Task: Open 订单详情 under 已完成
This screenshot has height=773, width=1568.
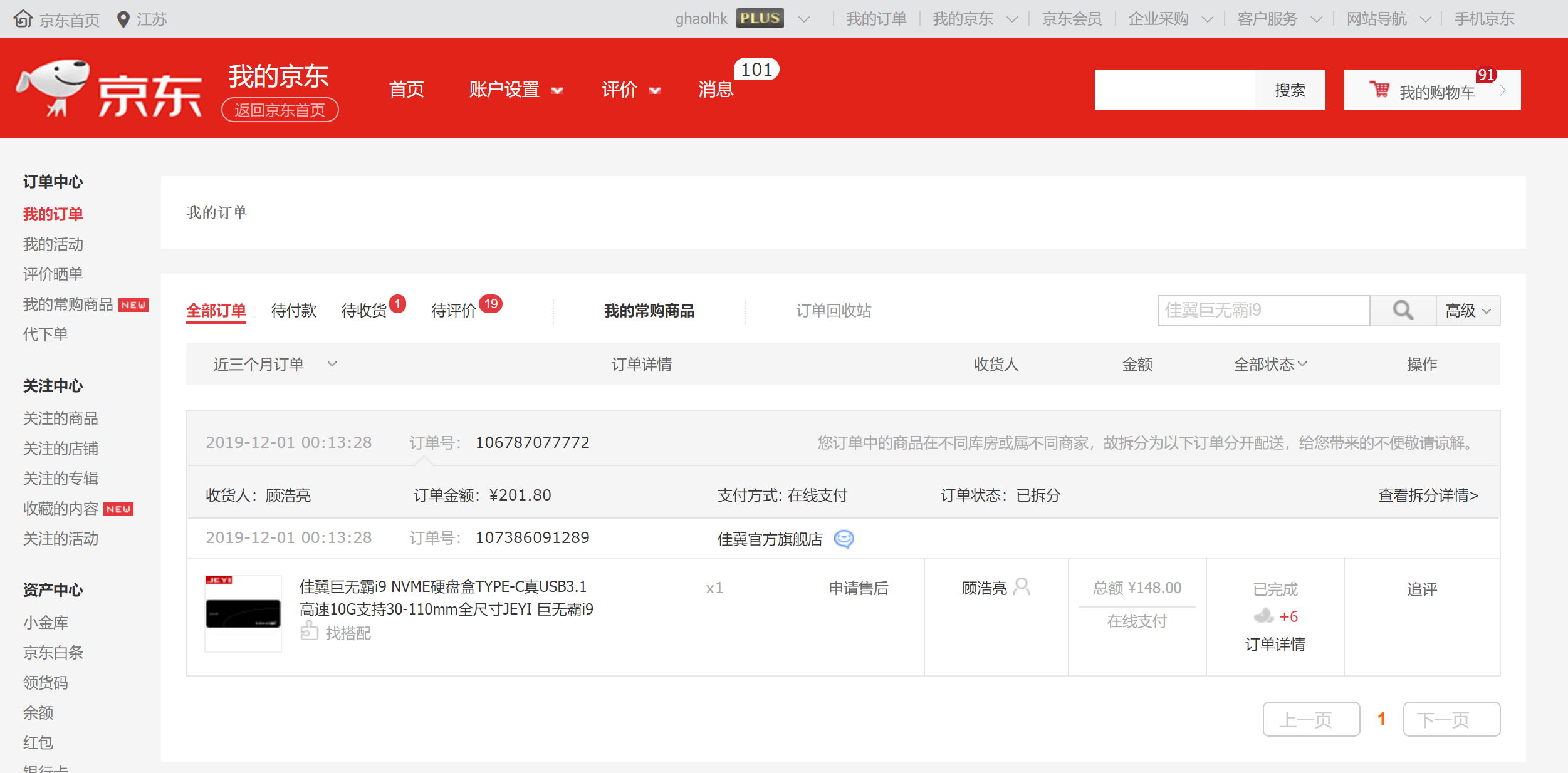Action: (1275, 645)
